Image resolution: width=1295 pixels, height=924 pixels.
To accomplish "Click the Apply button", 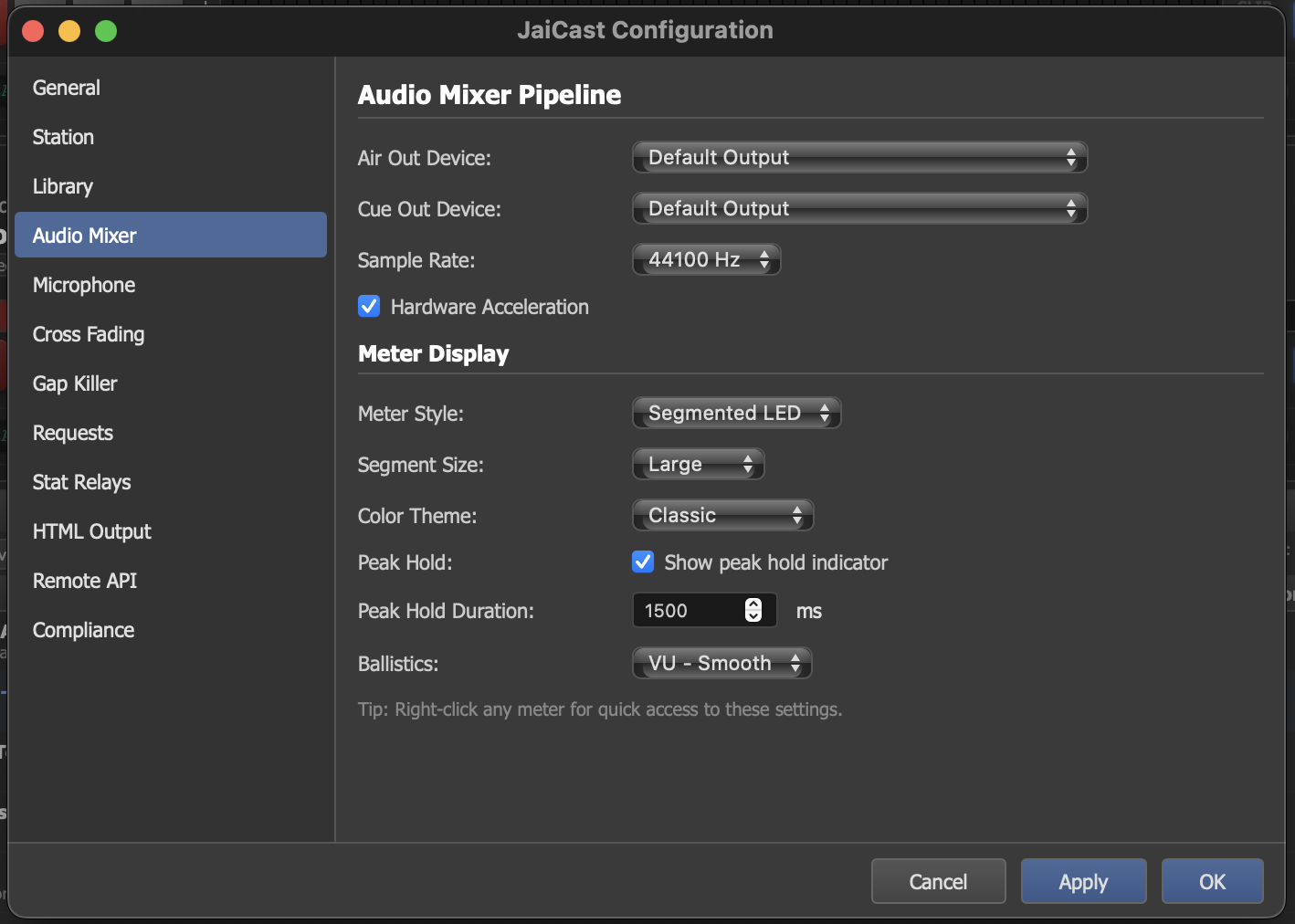I will 1083,881.
